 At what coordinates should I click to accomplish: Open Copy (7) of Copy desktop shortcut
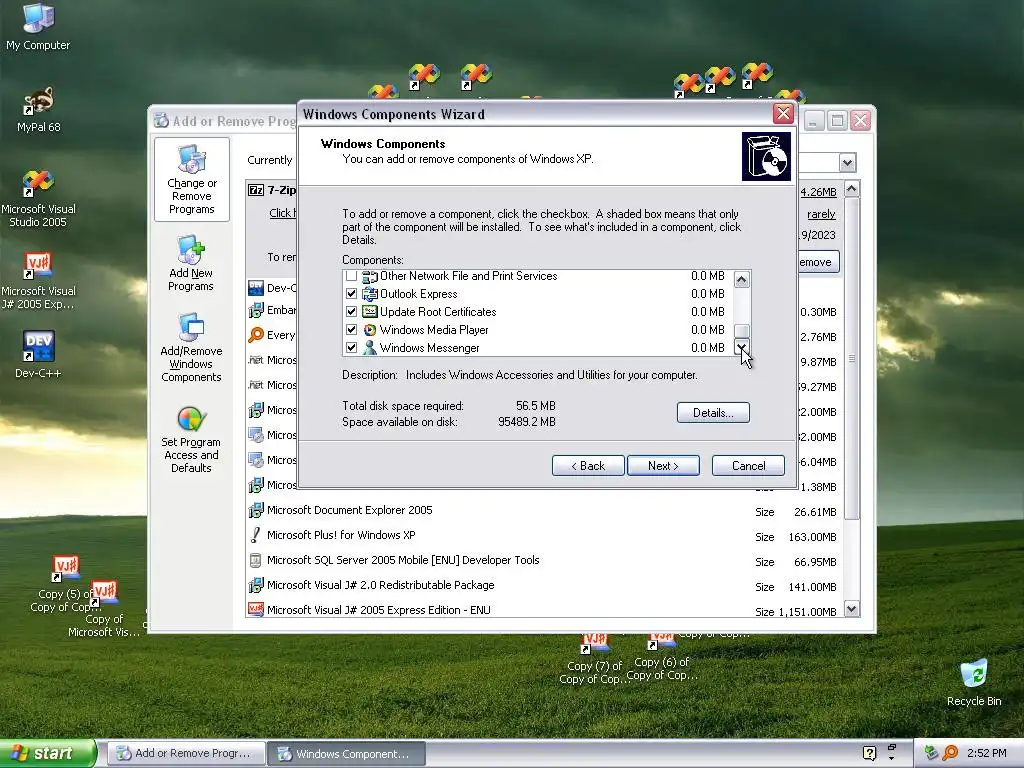click(x=593, y=658)
